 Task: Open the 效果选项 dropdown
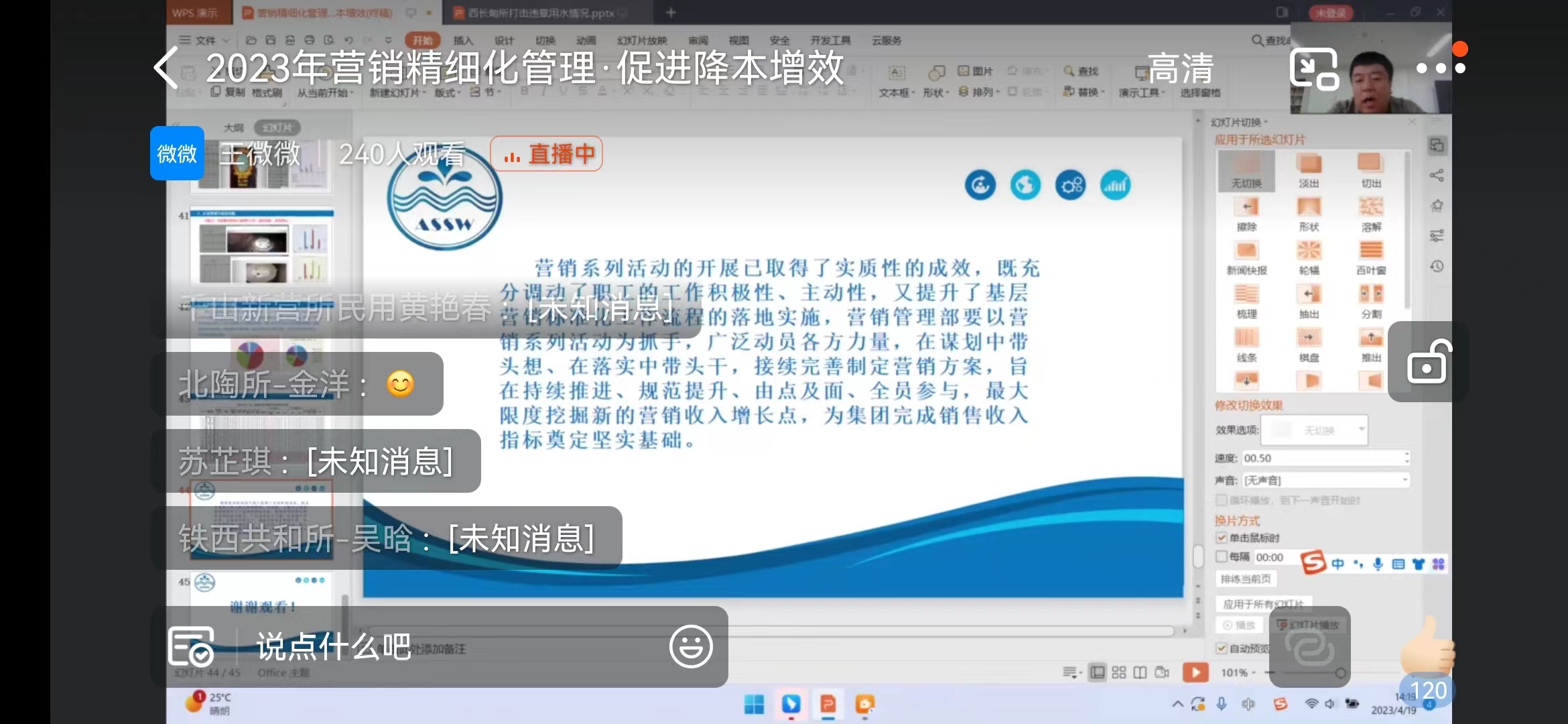pos(1314,430)
